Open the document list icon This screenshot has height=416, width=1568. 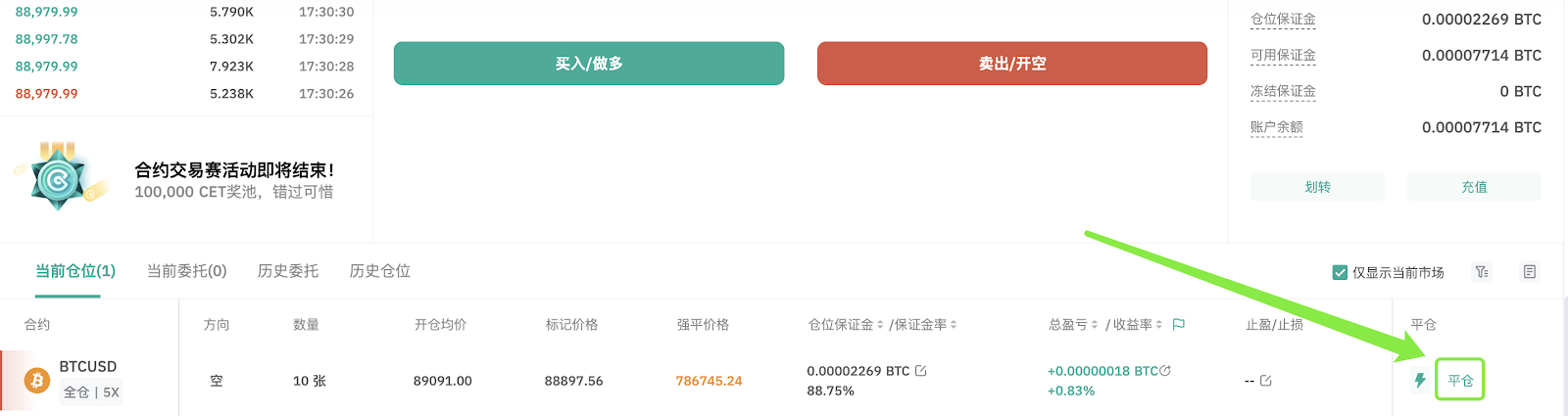[x=1529, y=272]
